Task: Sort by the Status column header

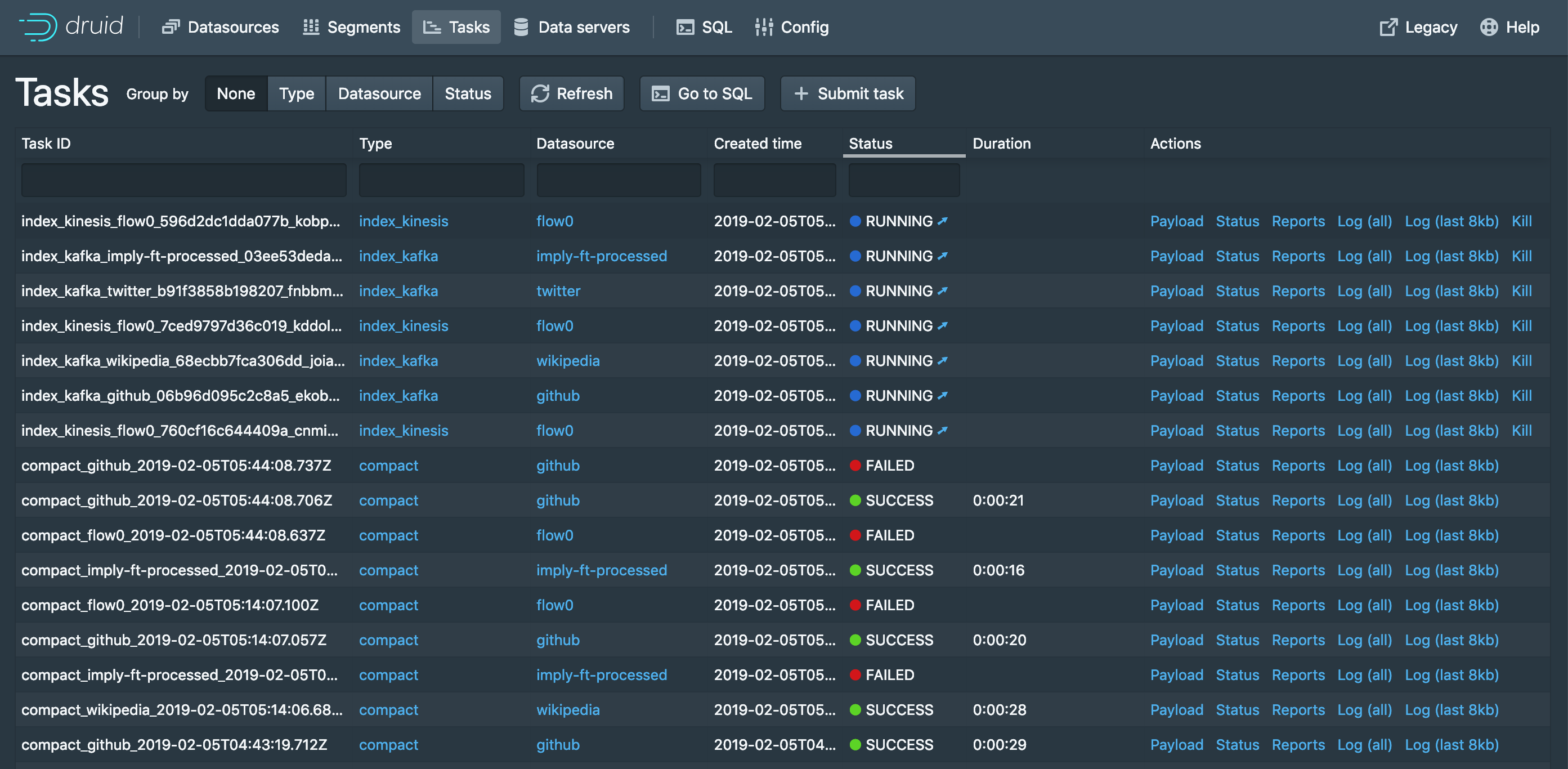Action: point(871,144)
